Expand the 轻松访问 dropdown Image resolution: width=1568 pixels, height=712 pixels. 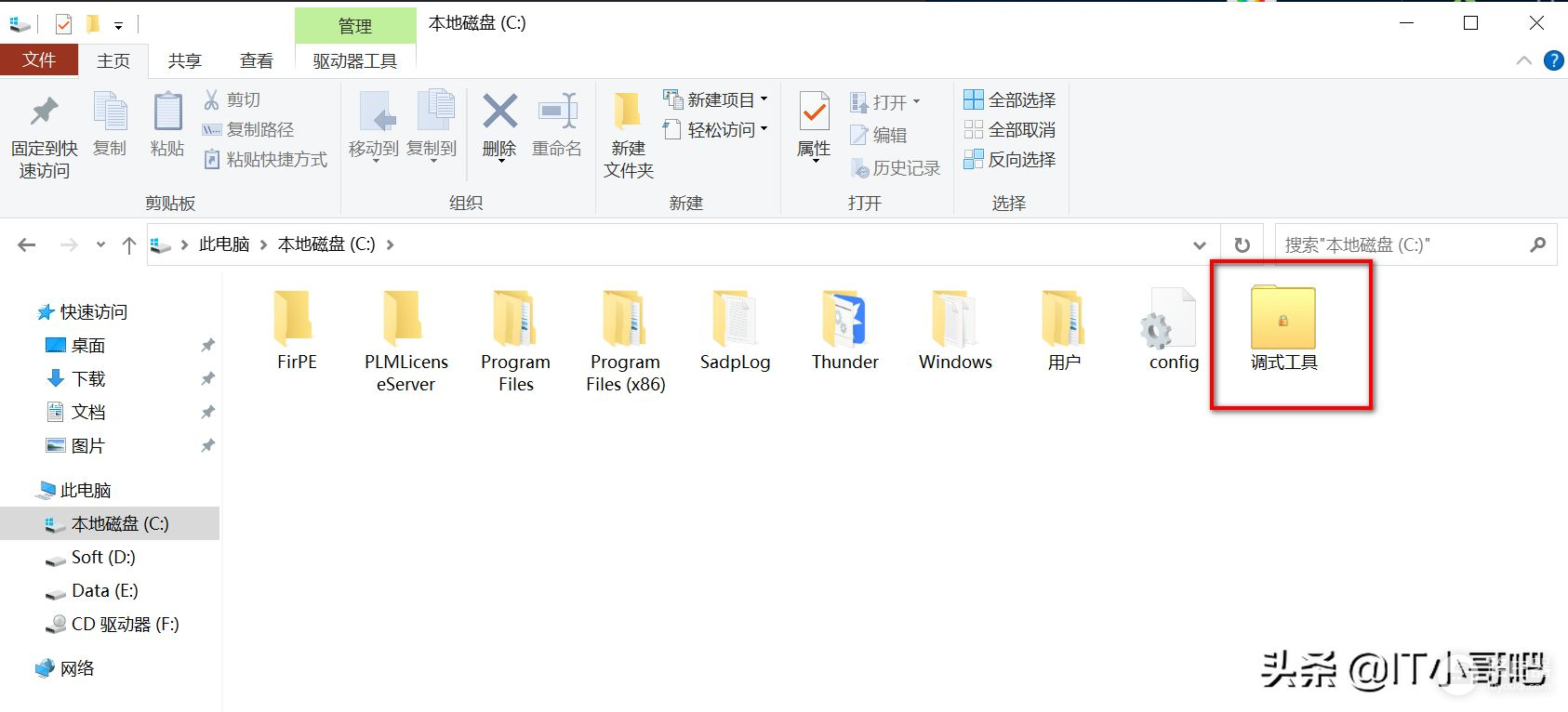(x=764, y=129)
